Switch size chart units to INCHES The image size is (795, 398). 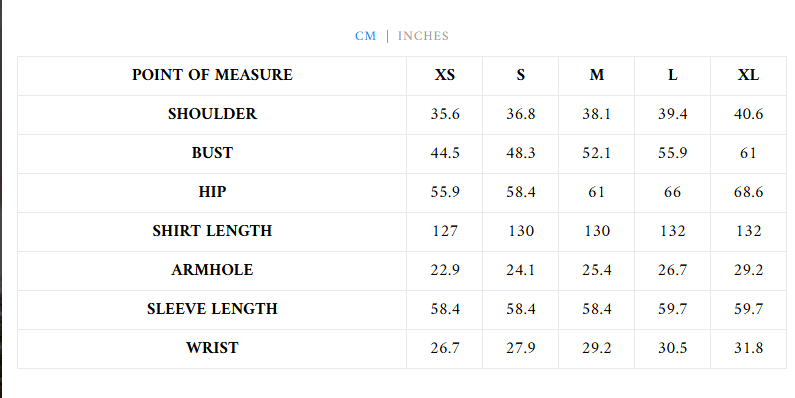click(423, 36)
